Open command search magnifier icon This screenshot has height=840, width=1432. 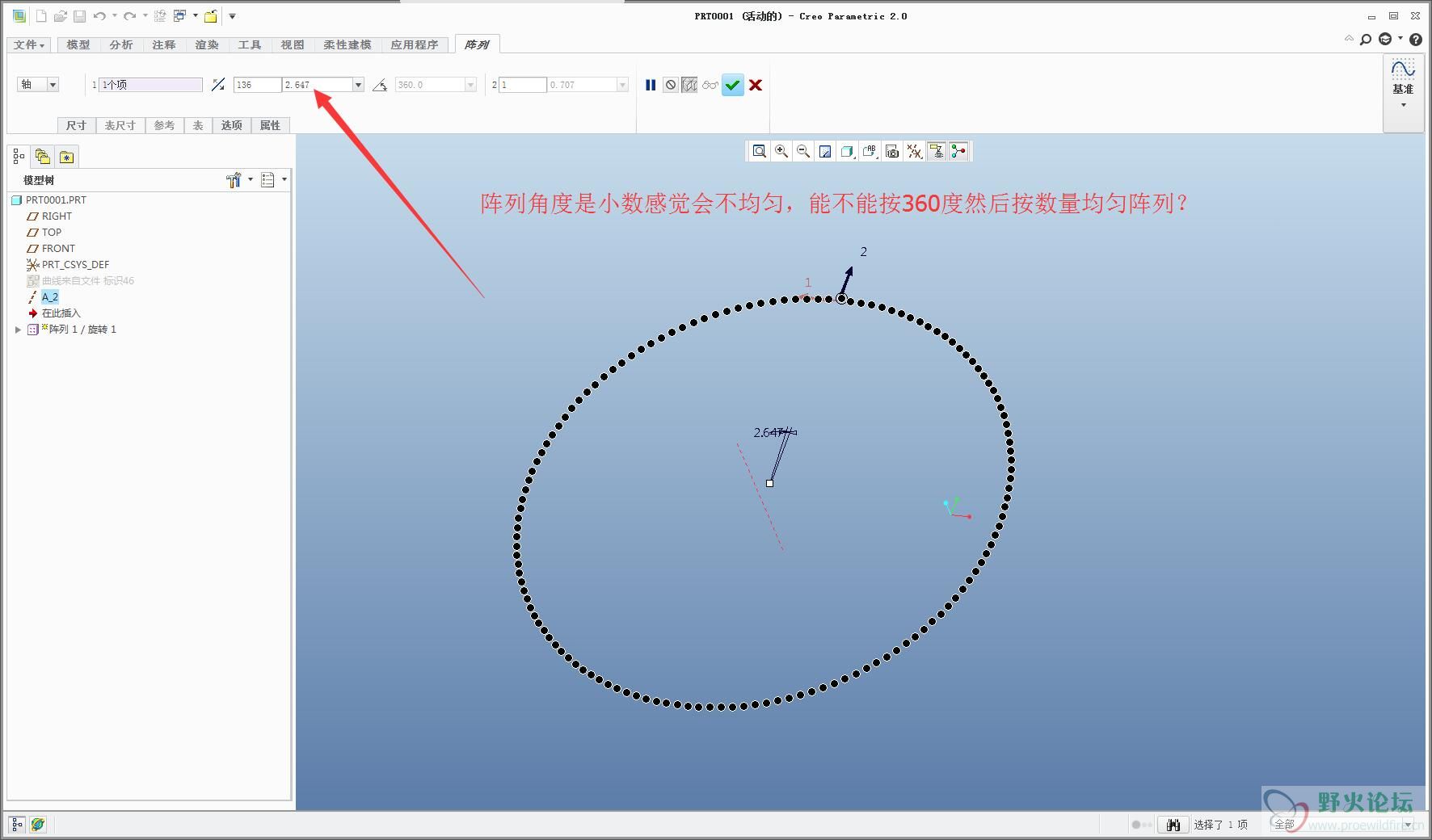tap(1366, 39)
